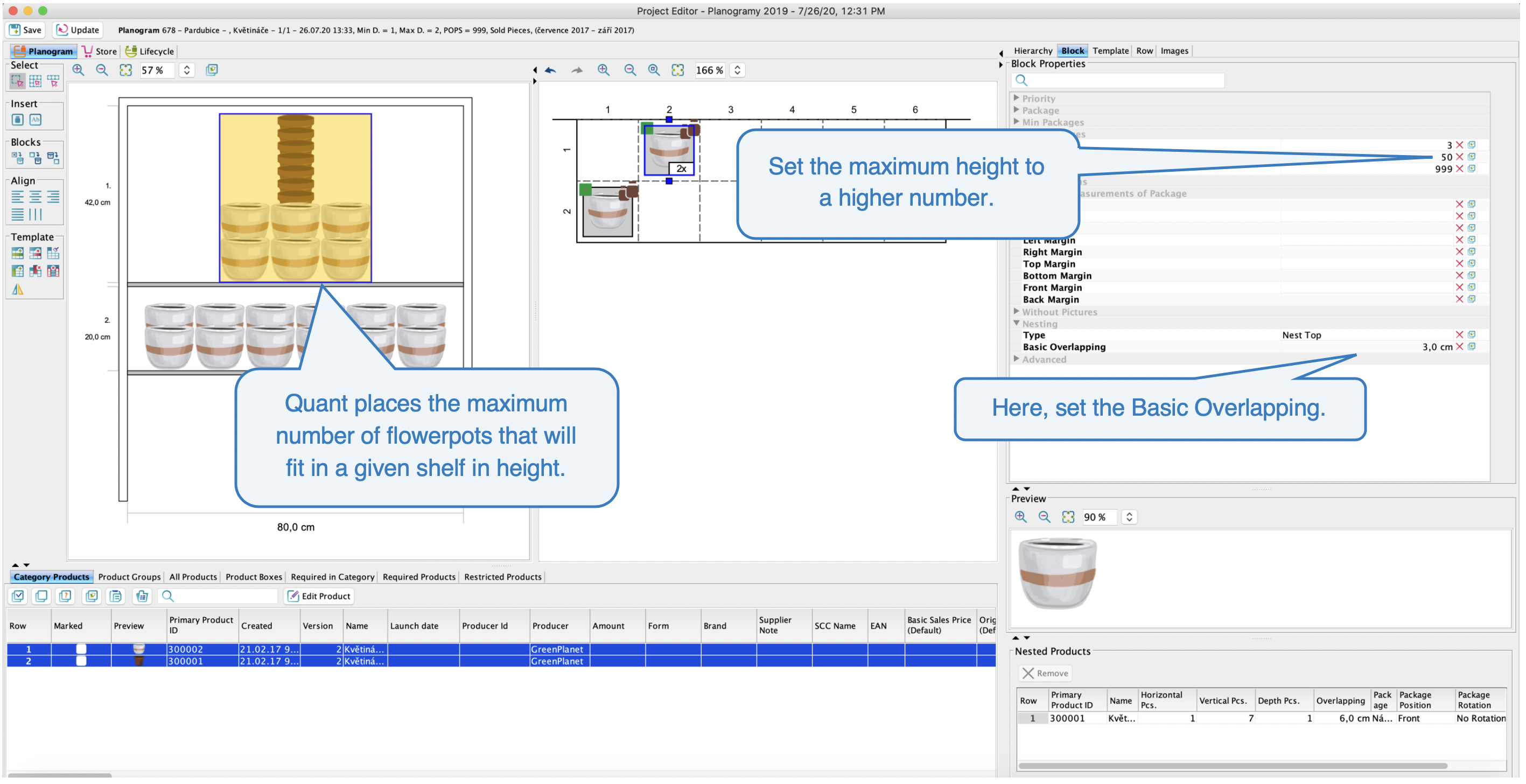Click the Block Properties search field
This screenshot has width=1526, height=784.
[1118, 80]
